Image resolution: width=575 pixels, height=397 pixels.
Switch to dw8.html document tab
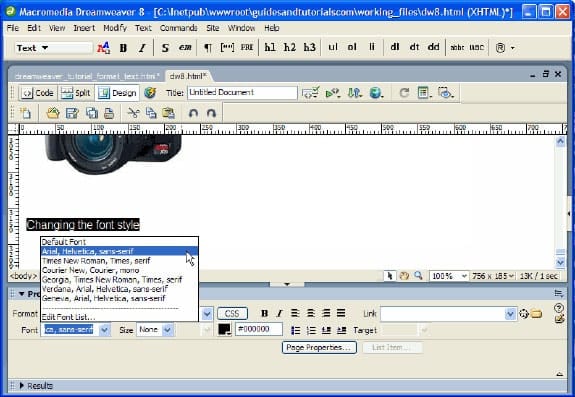point(188,76)
